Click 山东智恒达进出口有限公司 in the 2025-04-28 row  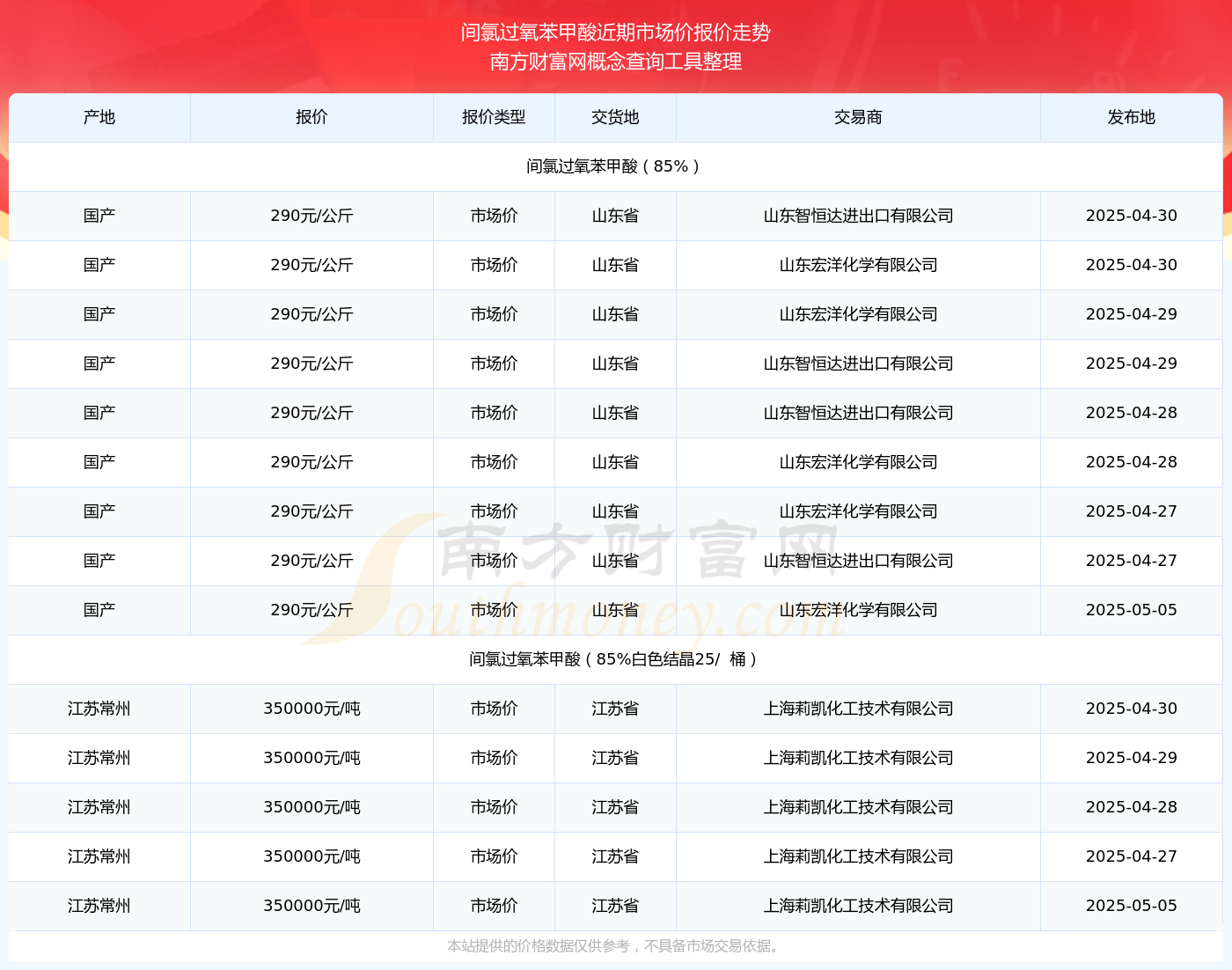click(x=858, y=413)
